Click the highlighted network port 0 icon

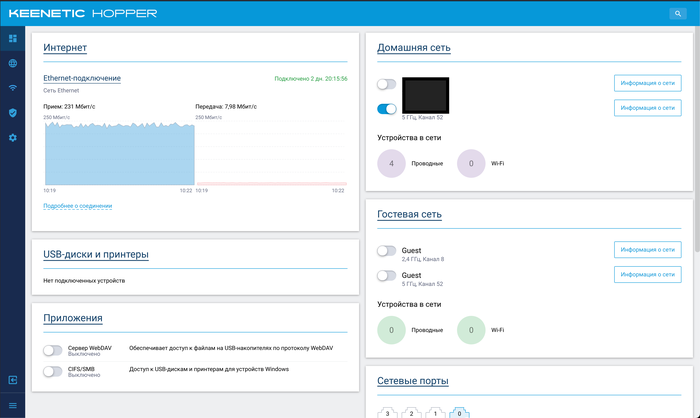(459, 413)
